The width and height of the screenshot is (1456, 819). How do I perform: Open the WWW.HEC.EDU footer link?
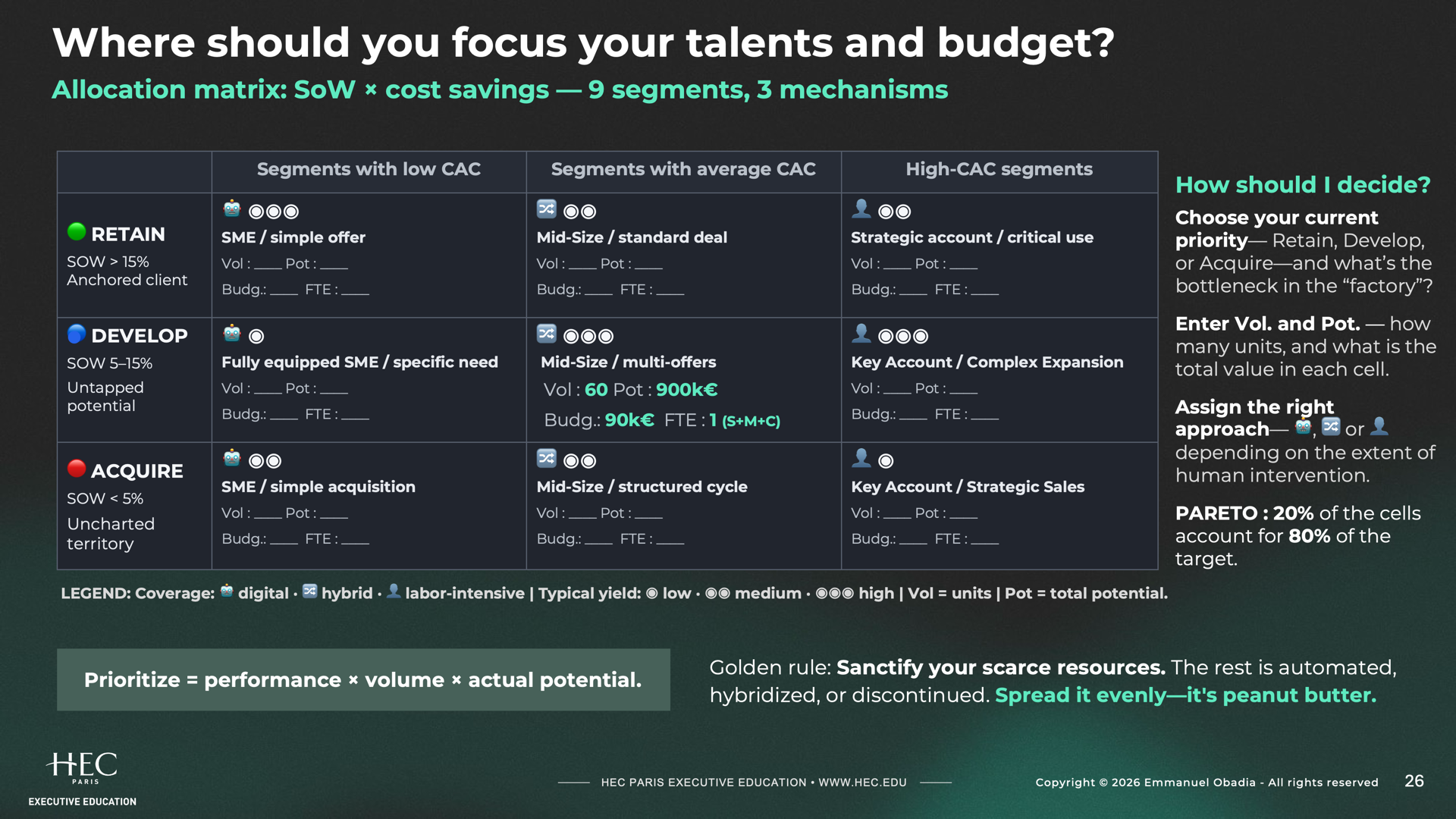click(x=862, y=783)
